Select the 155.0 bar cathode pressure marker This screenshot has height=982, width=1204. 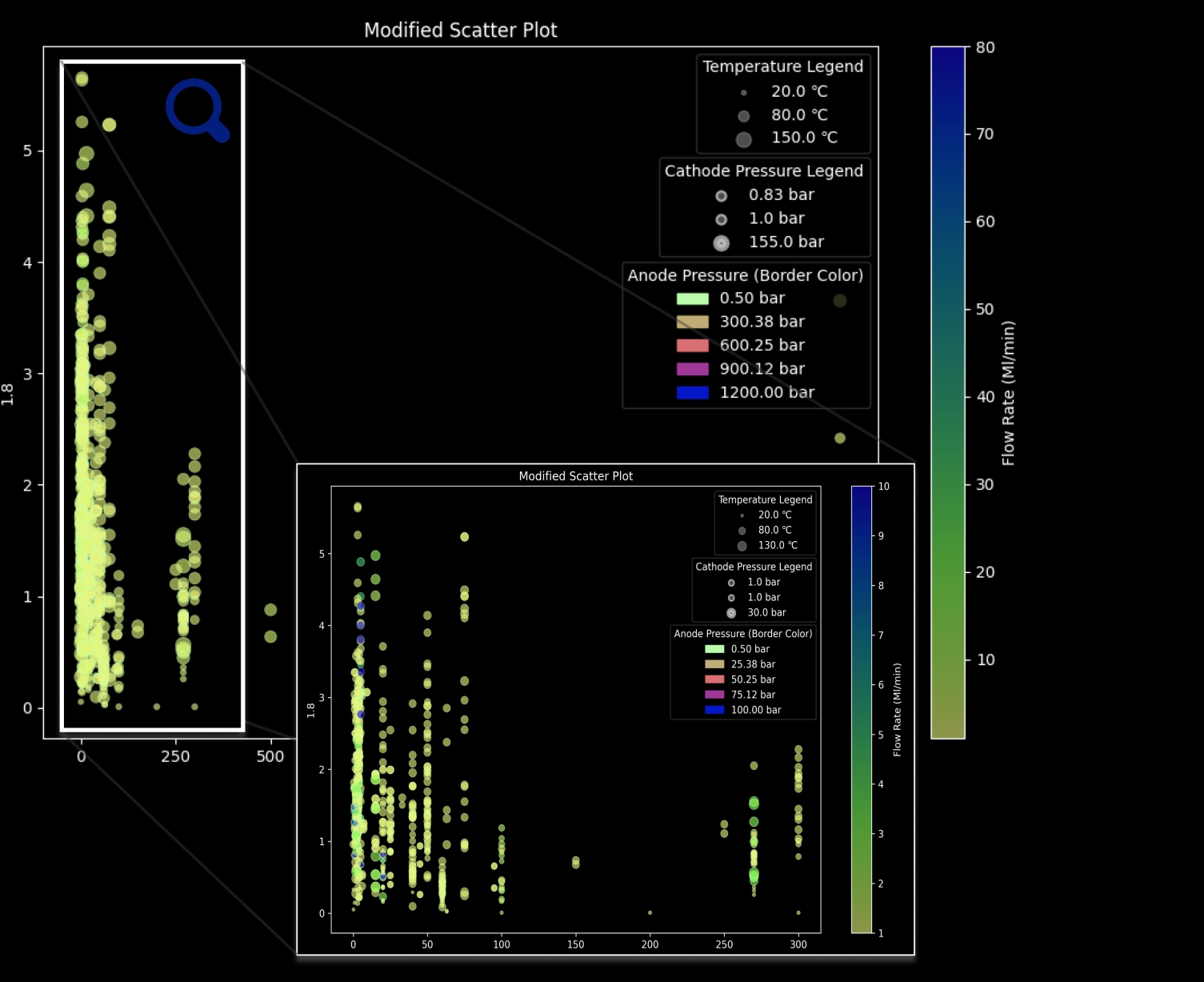click(721, 243)
